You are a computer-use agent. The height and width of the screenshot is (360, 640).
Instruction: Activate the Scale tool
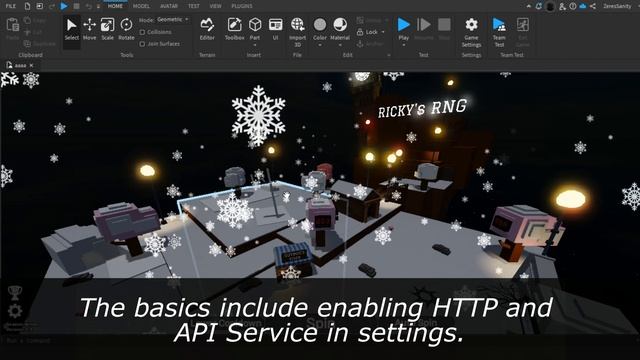[107, 29]
